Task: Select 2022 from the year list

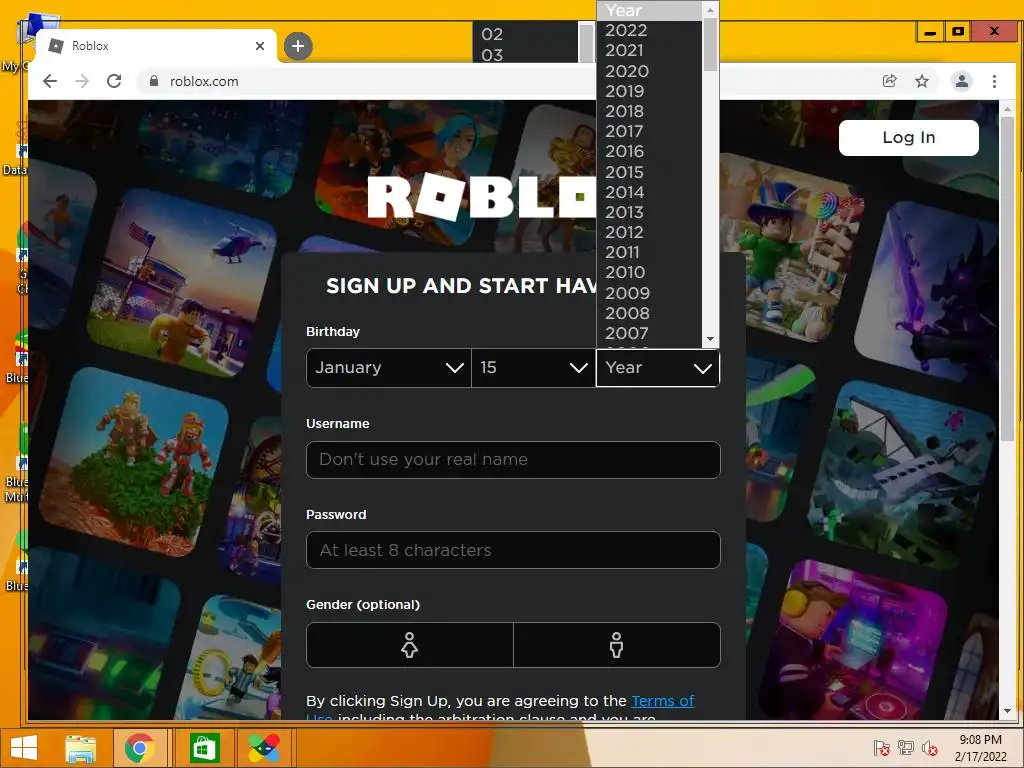Action: pyautogui.click(x=649, y=30)
